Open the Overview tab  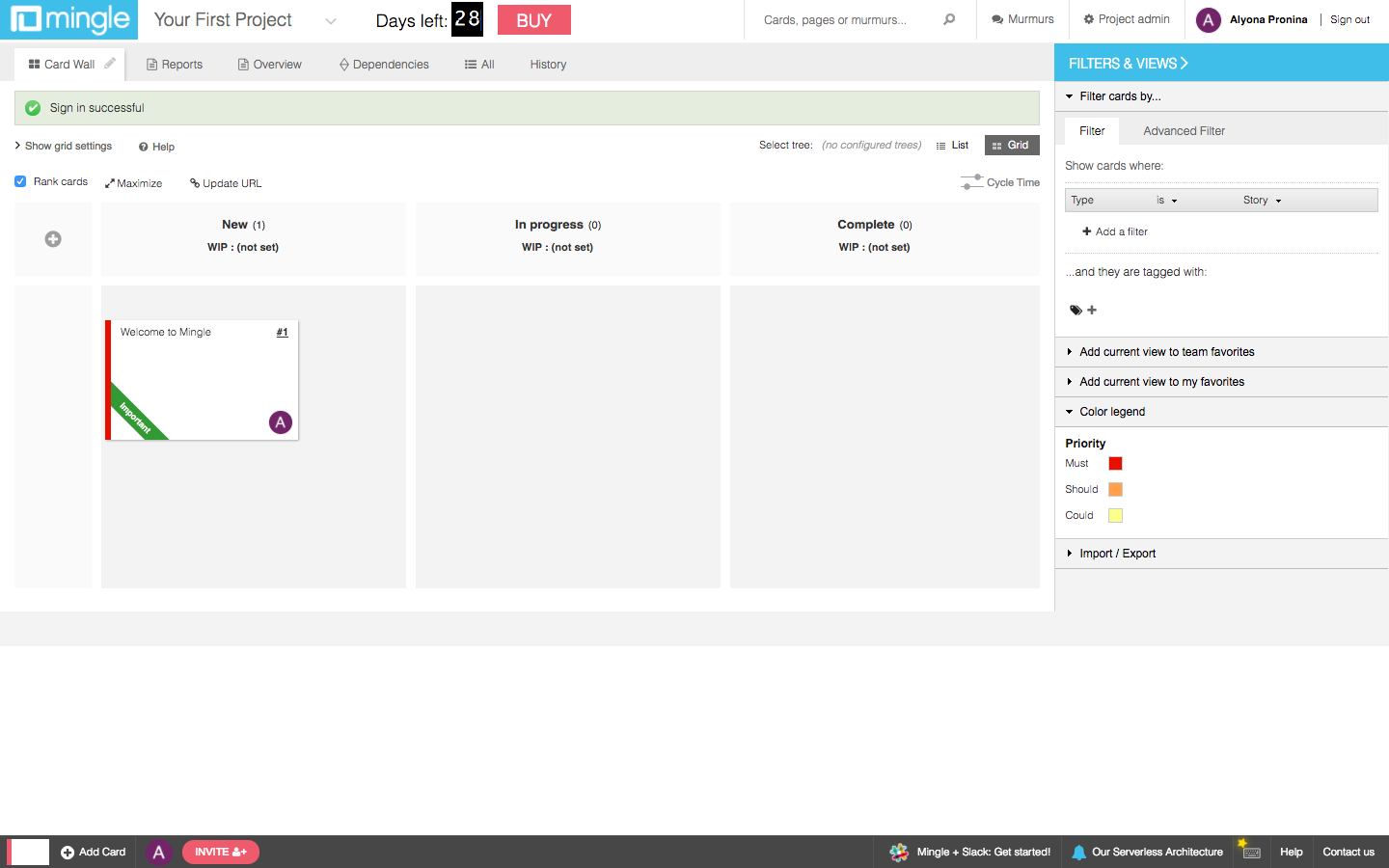coord(270,65)
